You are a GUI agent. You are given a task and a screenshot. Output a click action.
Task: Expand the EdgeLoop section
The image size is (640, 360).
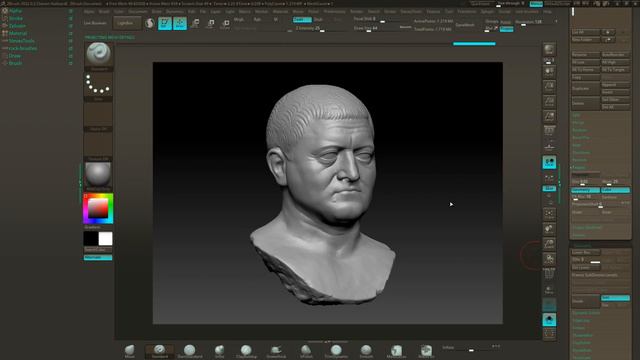tap(581, 320)
